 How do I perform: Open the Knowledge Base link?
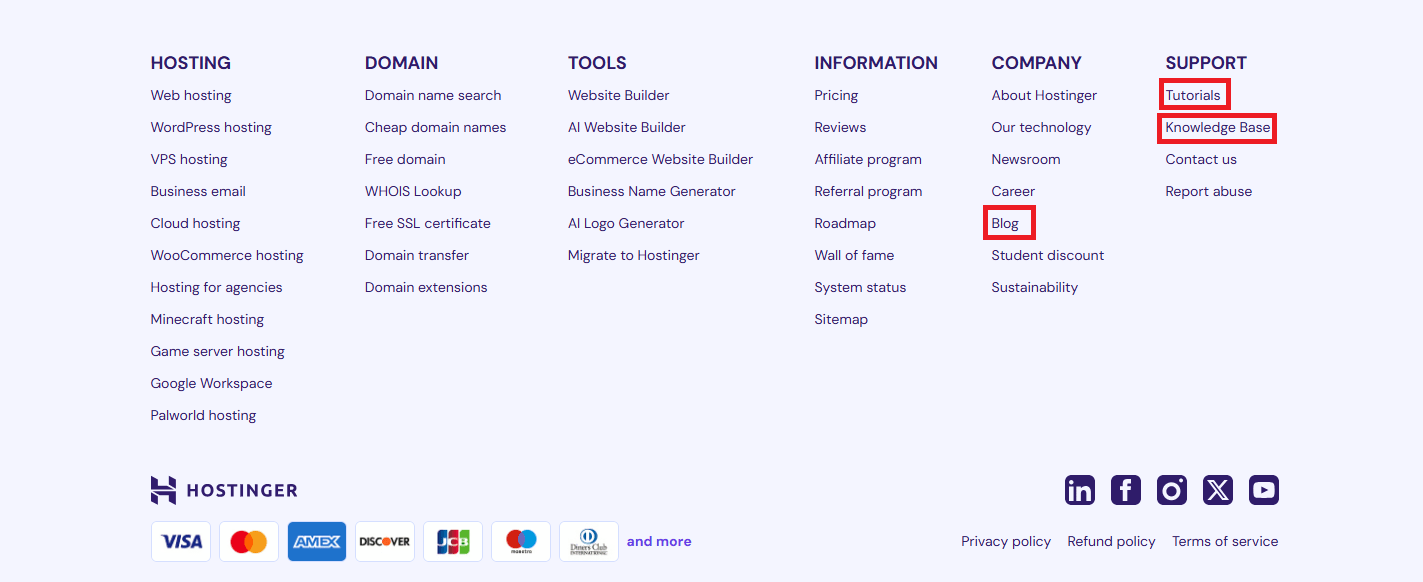(x=1218, y=127)
